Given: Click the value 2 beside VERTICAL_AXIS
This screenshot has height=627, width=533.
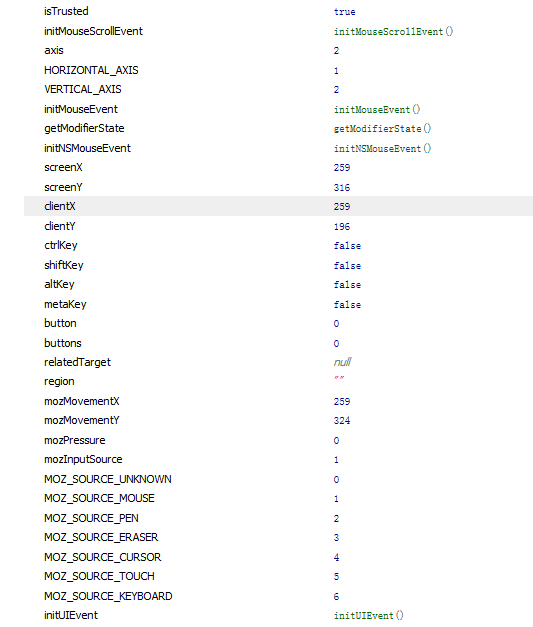Looking at the screenshot, I should tap(336, 90).
